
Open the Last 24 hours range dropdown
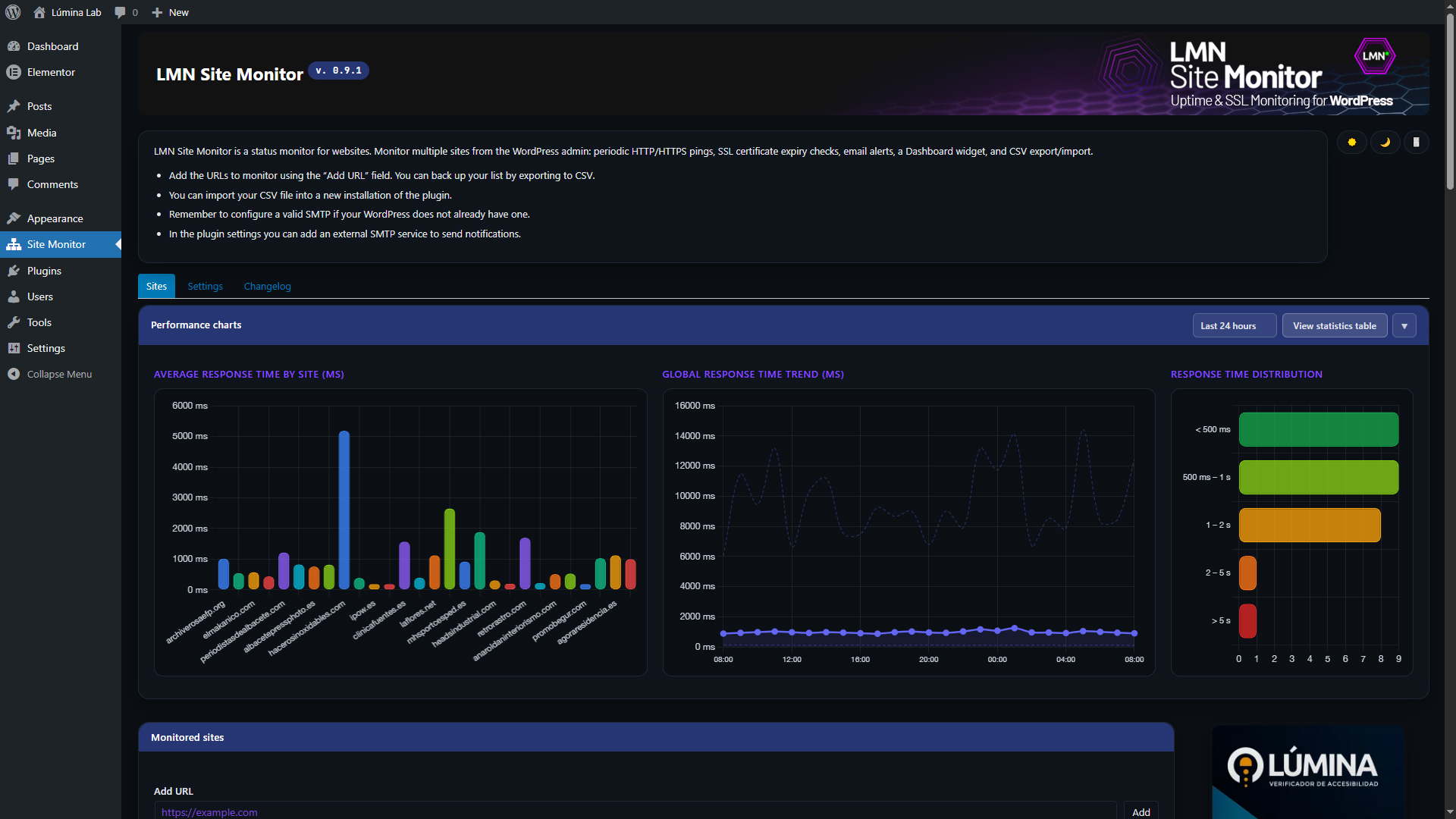point(1234,325)
